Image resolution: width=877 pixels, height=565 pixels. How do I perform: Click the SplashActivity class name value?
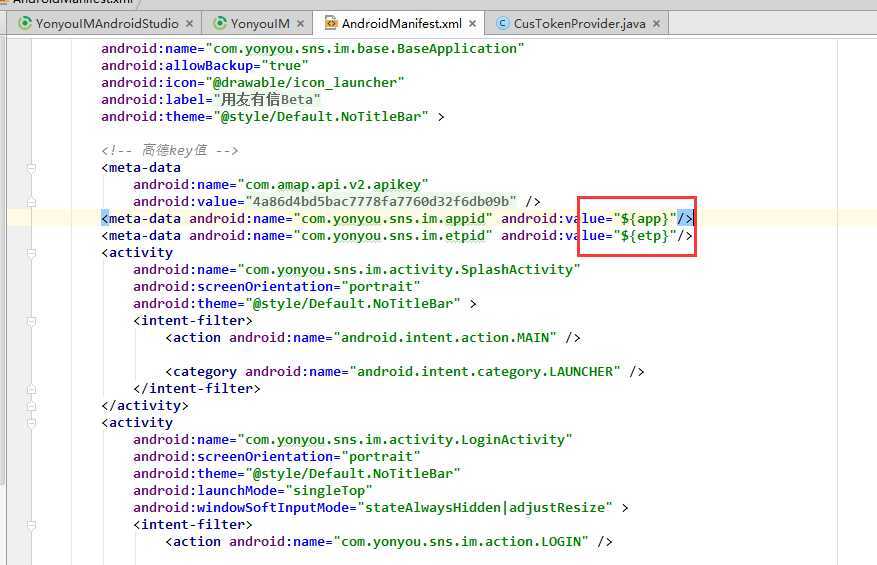click(x=409, y=270)
